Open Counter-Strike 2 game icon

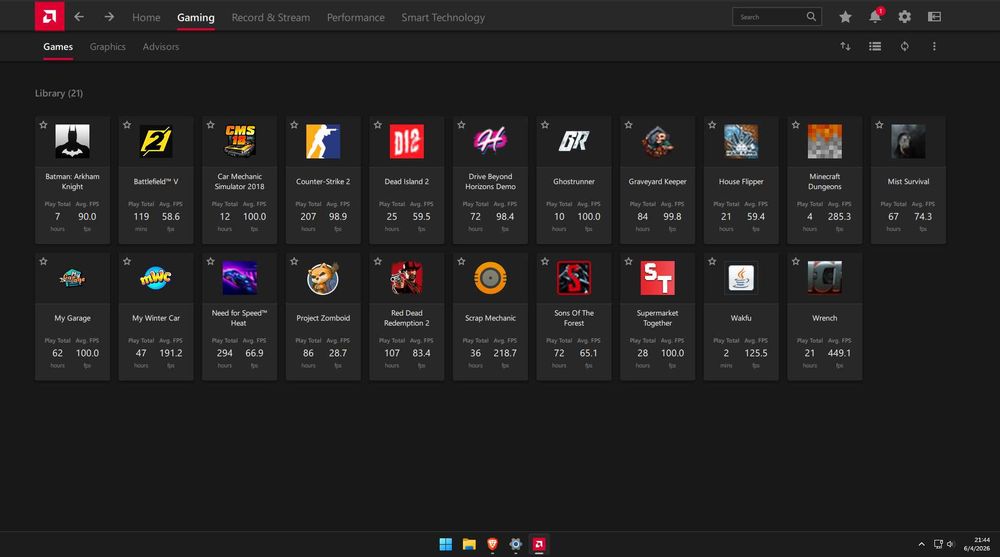click(x=323, y=141)
